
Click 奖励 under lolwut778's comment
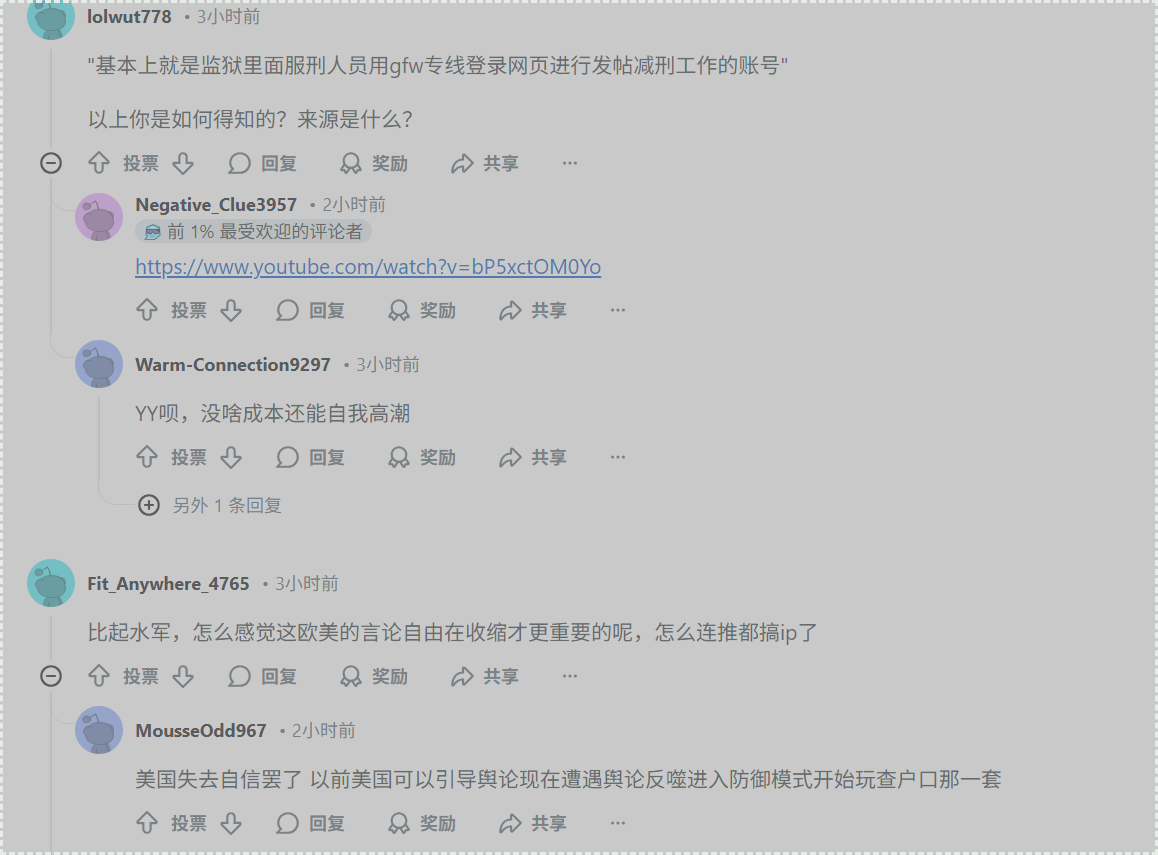pos(374,162)
